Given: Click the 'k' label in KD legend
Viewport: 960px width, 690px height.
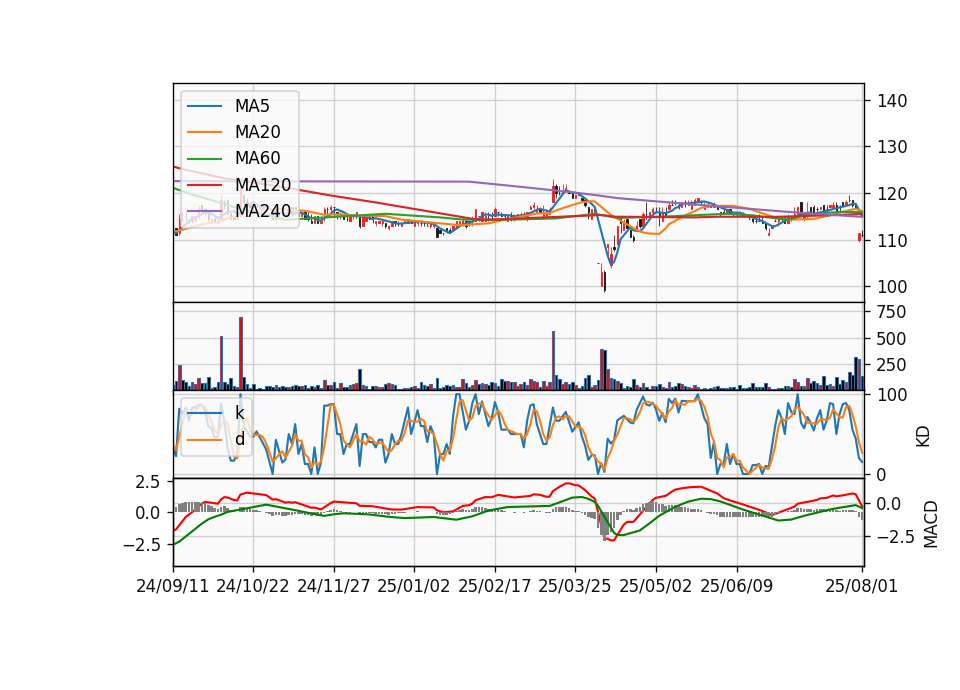Looking at the screenshot, I should [239, 413].
